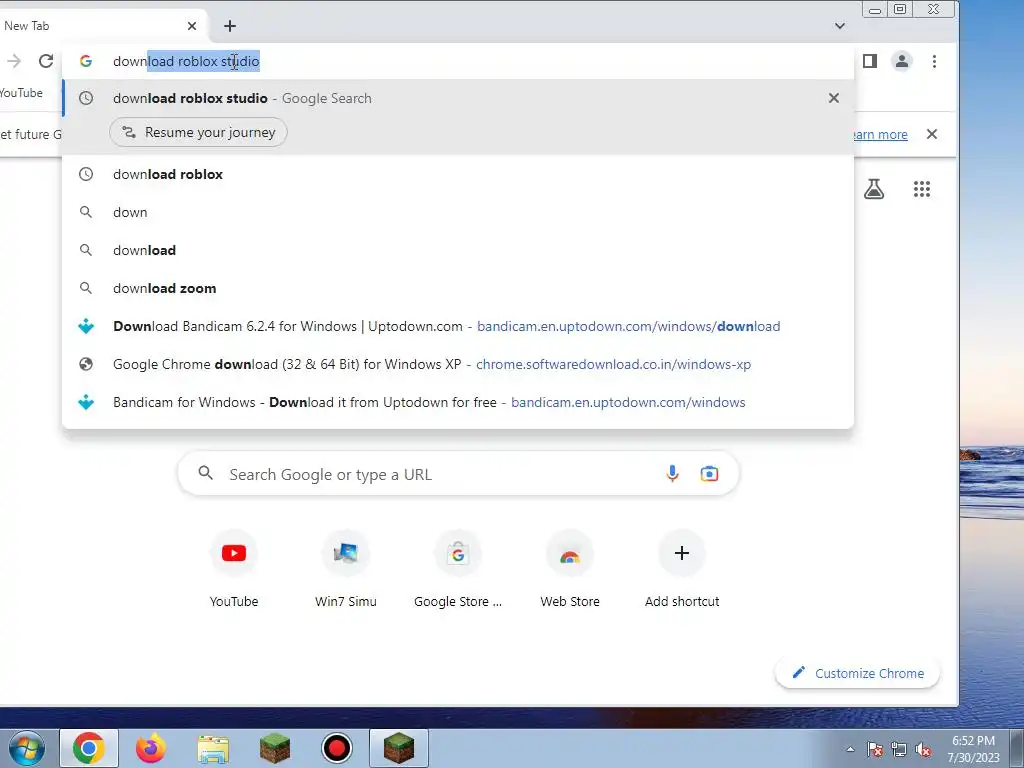Open Google Chrome download Windows XP suggestion

pos(458,364)
